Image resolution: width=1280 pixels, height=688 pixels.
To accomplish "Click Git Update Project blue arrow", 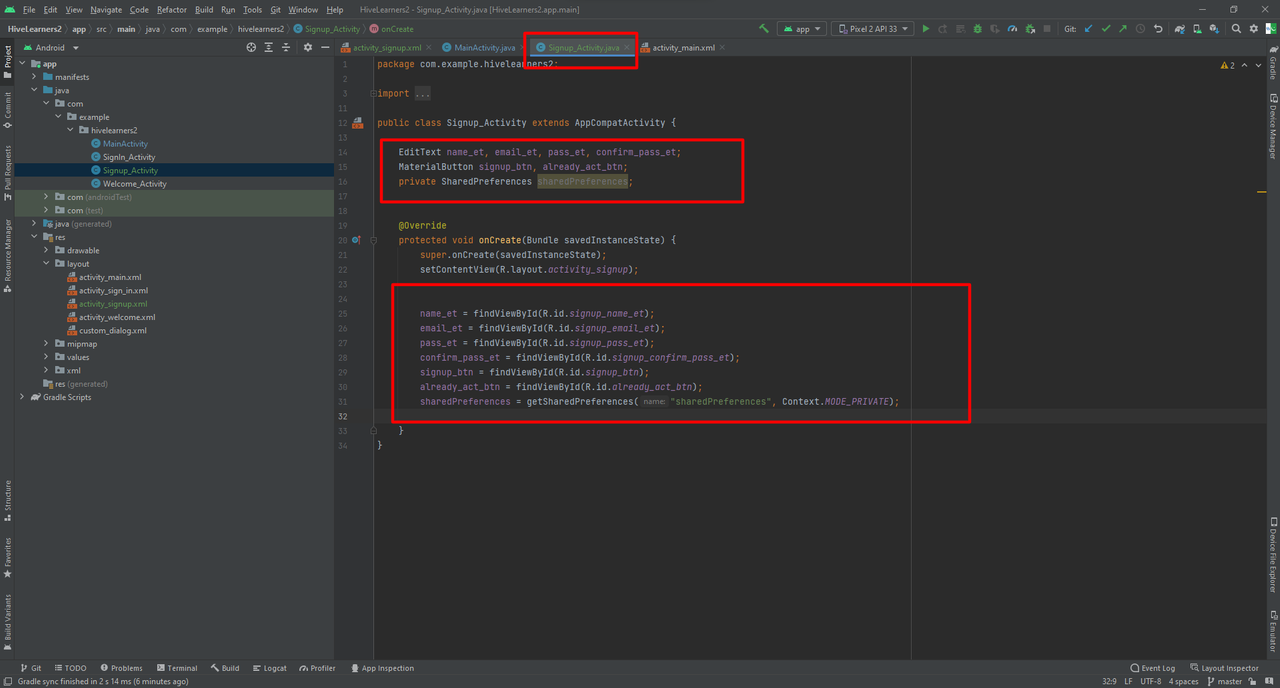I will point(1088,29).
